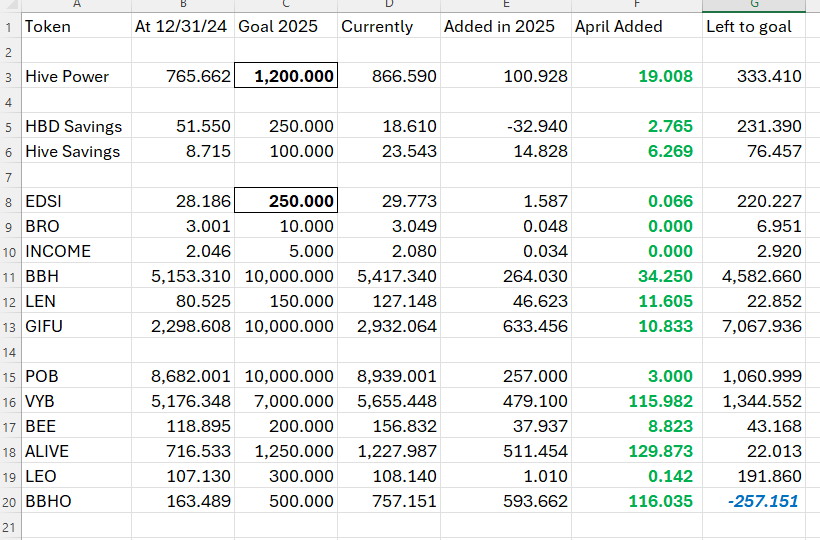Select row 20 header

pyautogui.click(x=9, y=501)
